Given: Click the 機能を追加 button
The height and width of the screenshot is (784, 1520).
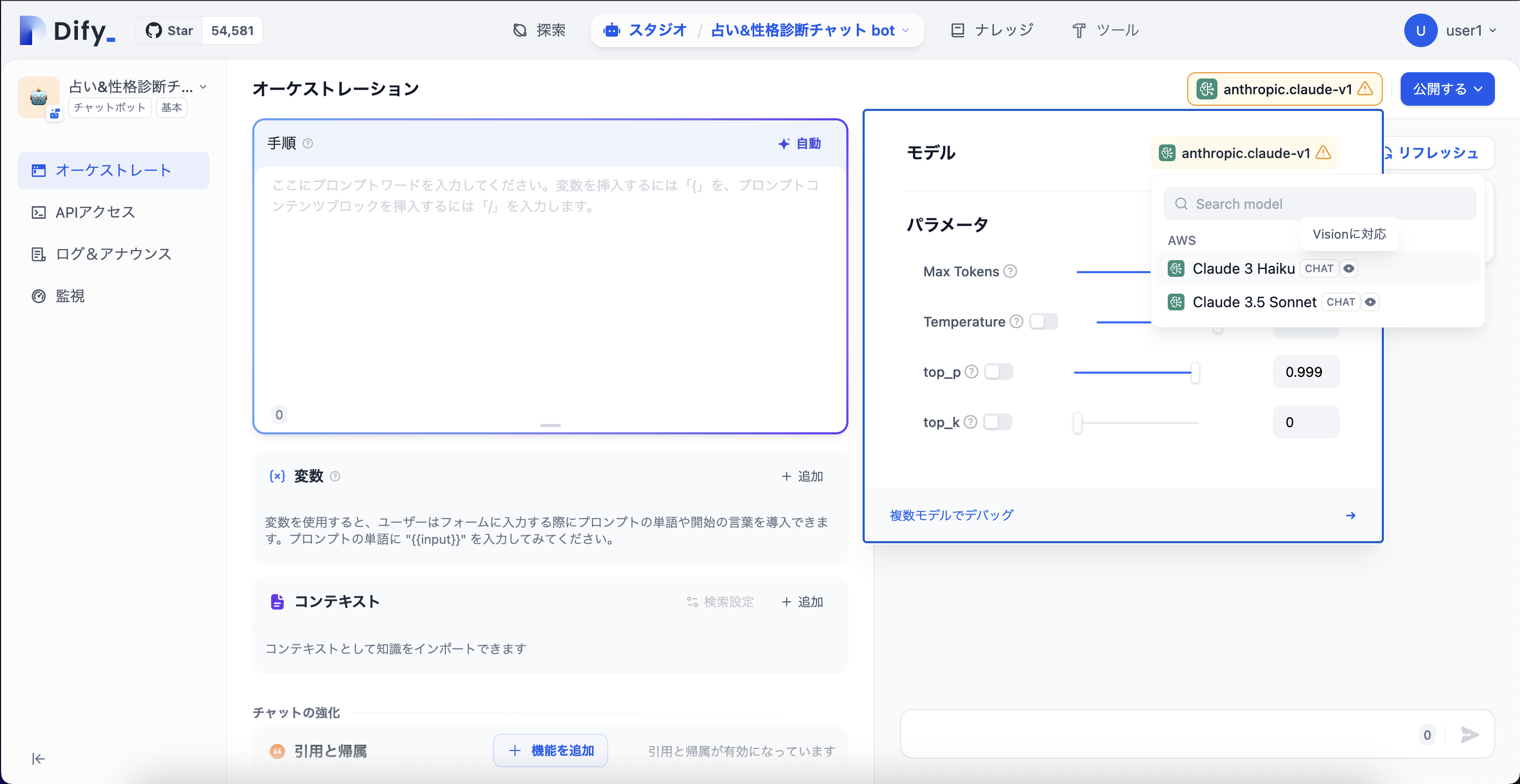Looking at the screenshot, I should [x=550, y=751].
